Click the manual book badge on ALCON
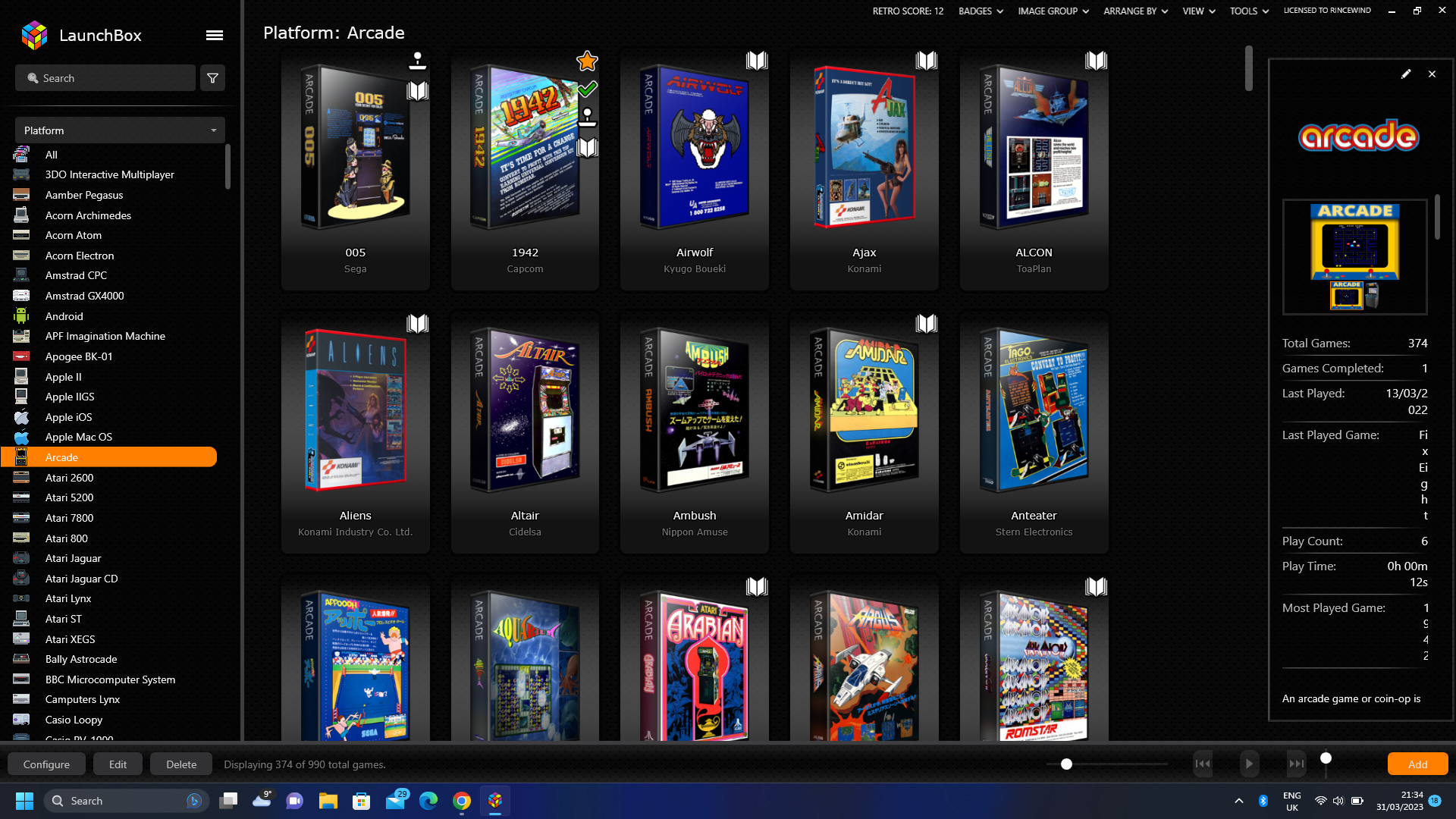The width and height of the screenshot is (1456, 819). click(x=1096, y=61)
